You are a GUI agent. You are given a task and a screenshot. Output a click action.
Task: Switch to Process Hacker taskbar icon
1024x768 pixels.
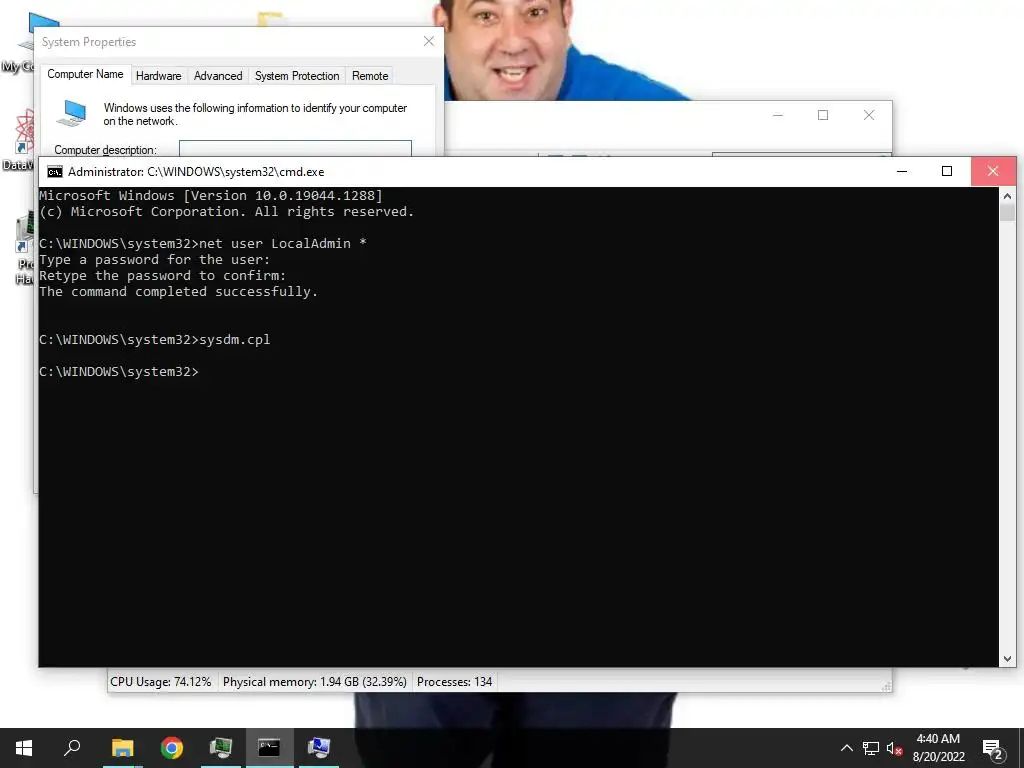click(221, 748)
